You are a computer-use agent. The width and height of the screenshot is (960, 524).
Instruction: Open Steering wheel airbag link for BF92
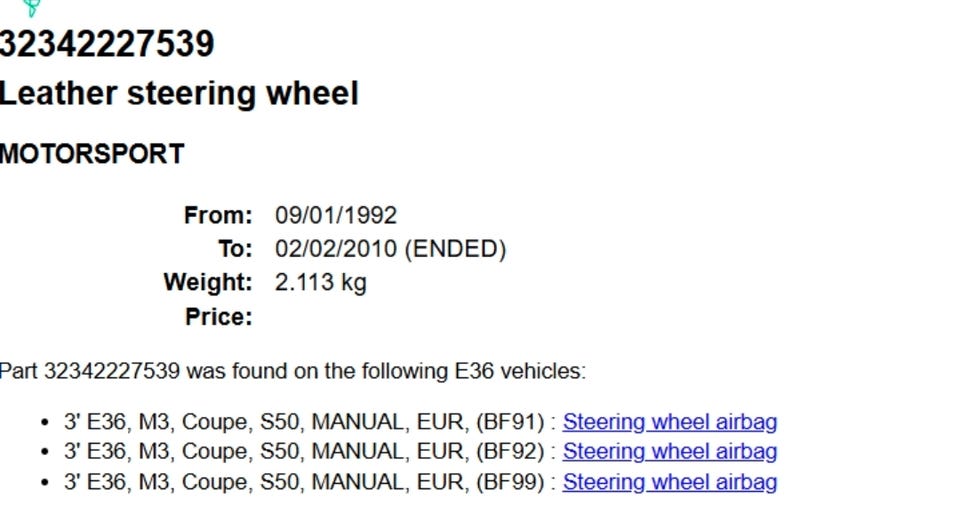click(x=669, y=452)
